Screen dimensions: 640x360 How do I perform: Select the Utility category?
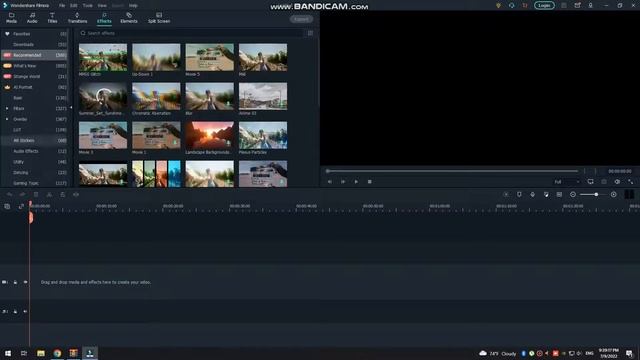click(x=34, y=162)
